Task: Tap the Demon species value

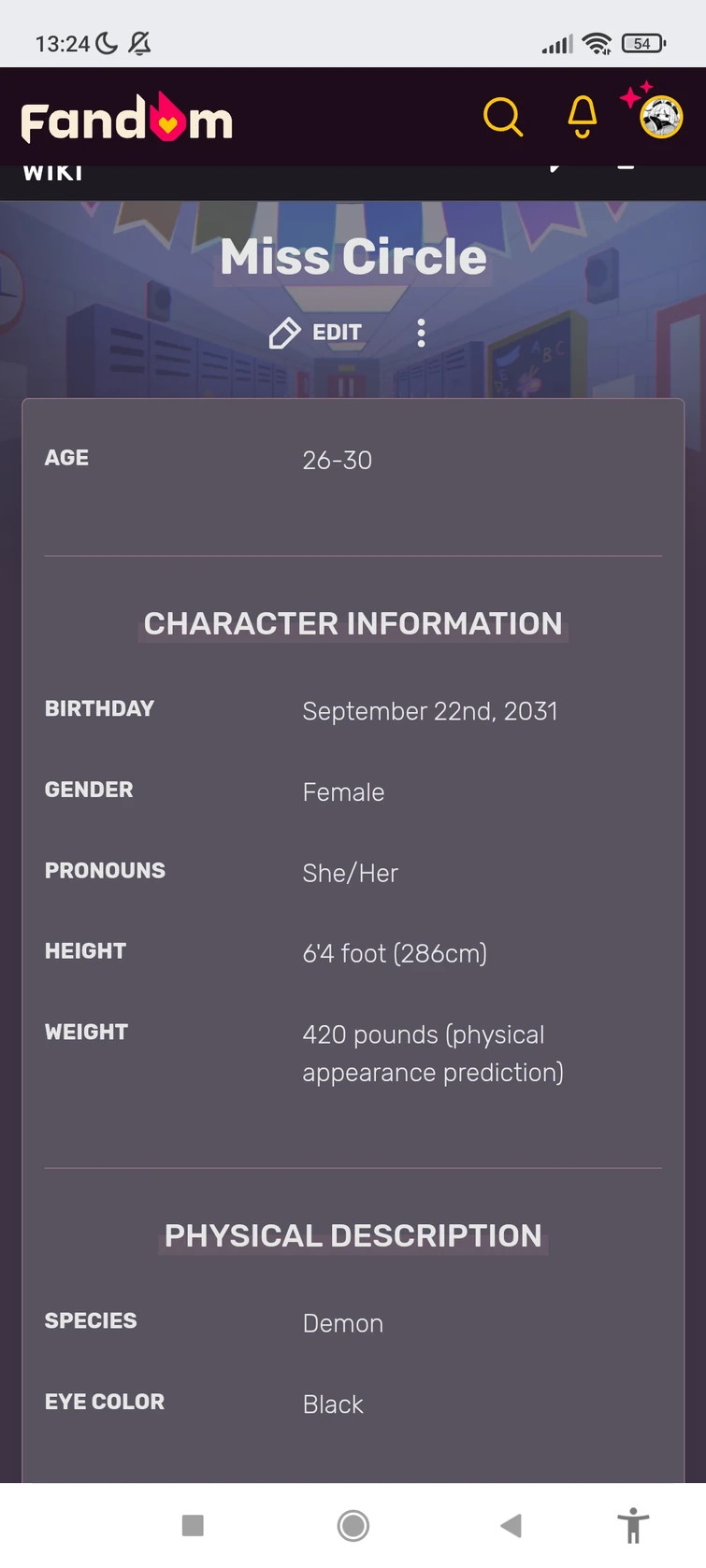Action: [342, 1323]
